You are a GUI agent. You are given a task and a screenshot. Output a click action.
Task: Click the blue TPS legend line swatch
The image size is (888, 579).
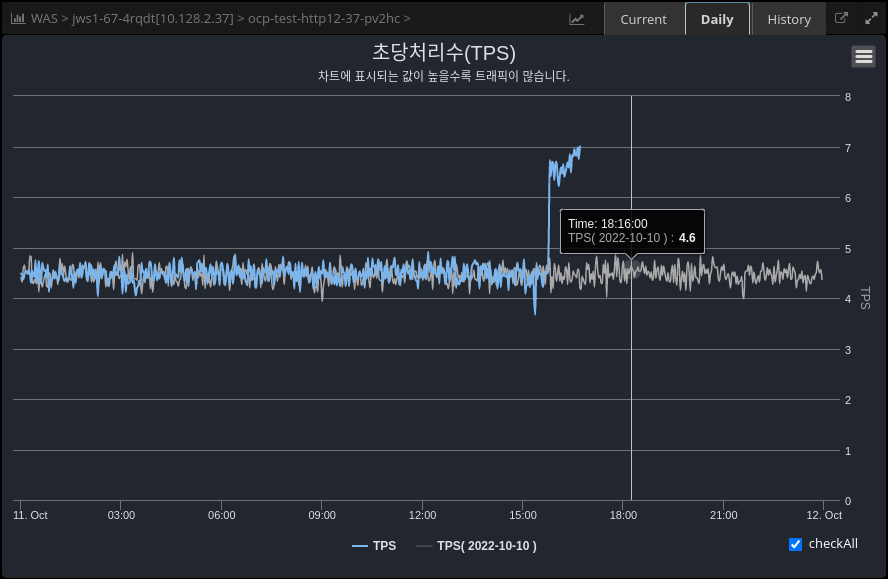[360, 546]
